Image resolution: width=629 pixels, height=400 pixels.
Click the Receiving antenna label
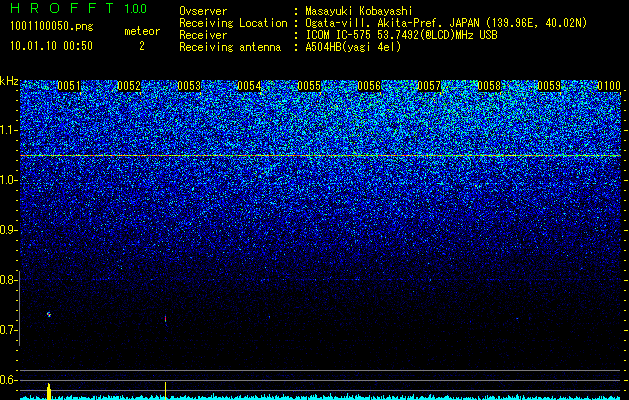pos(230,47)
